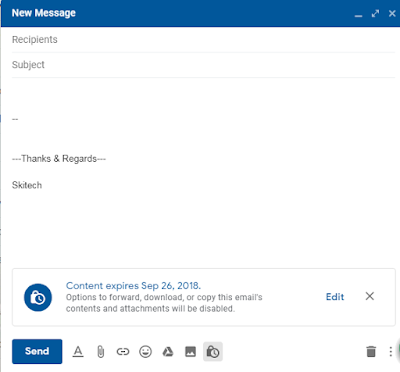Screen dimensions: 400x372
Task: Click the confidential mode badge icon
Action: 38,297
